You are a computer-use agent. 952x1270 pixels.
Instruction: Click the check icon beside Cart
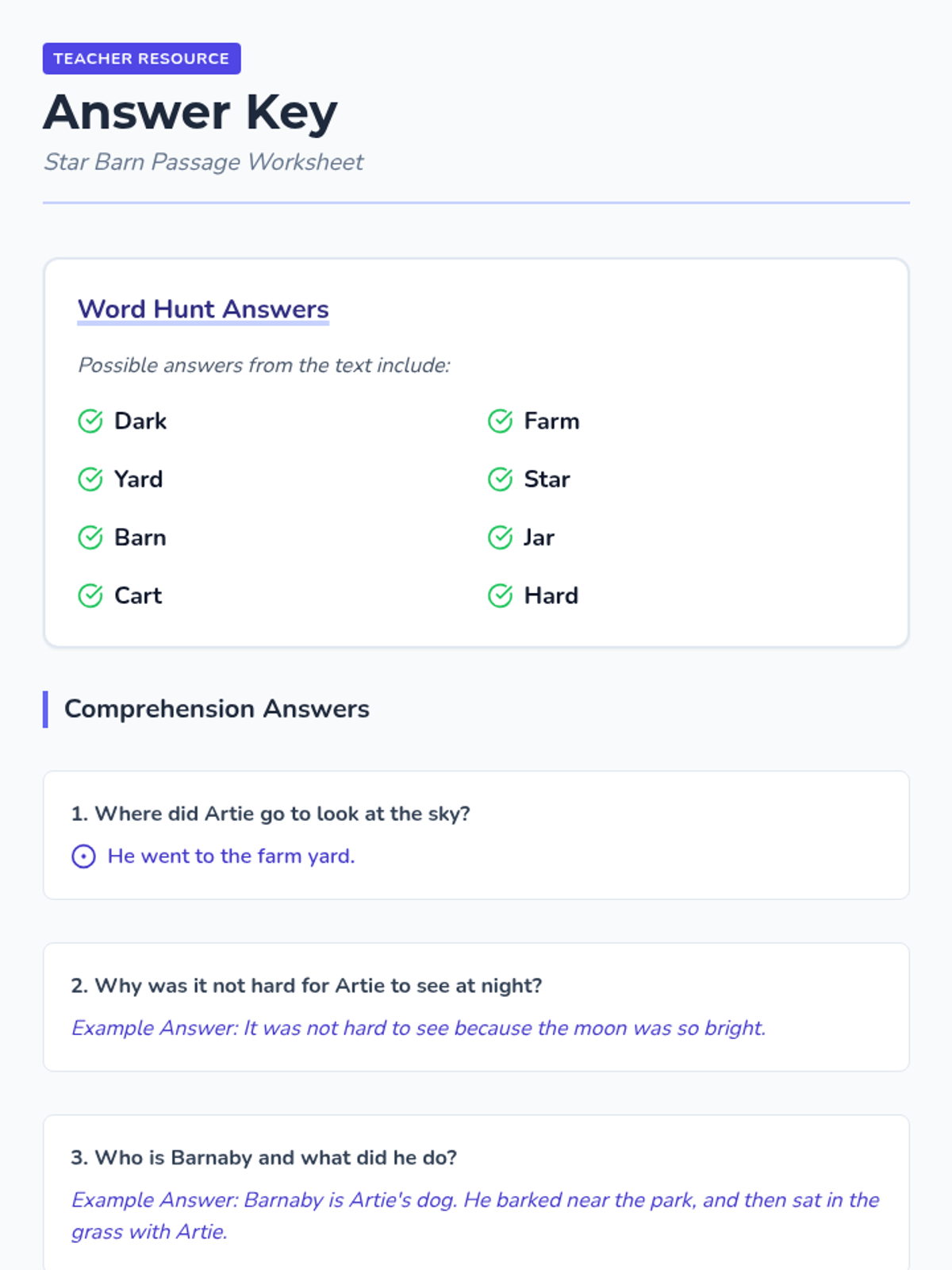(x=90, y=595)
